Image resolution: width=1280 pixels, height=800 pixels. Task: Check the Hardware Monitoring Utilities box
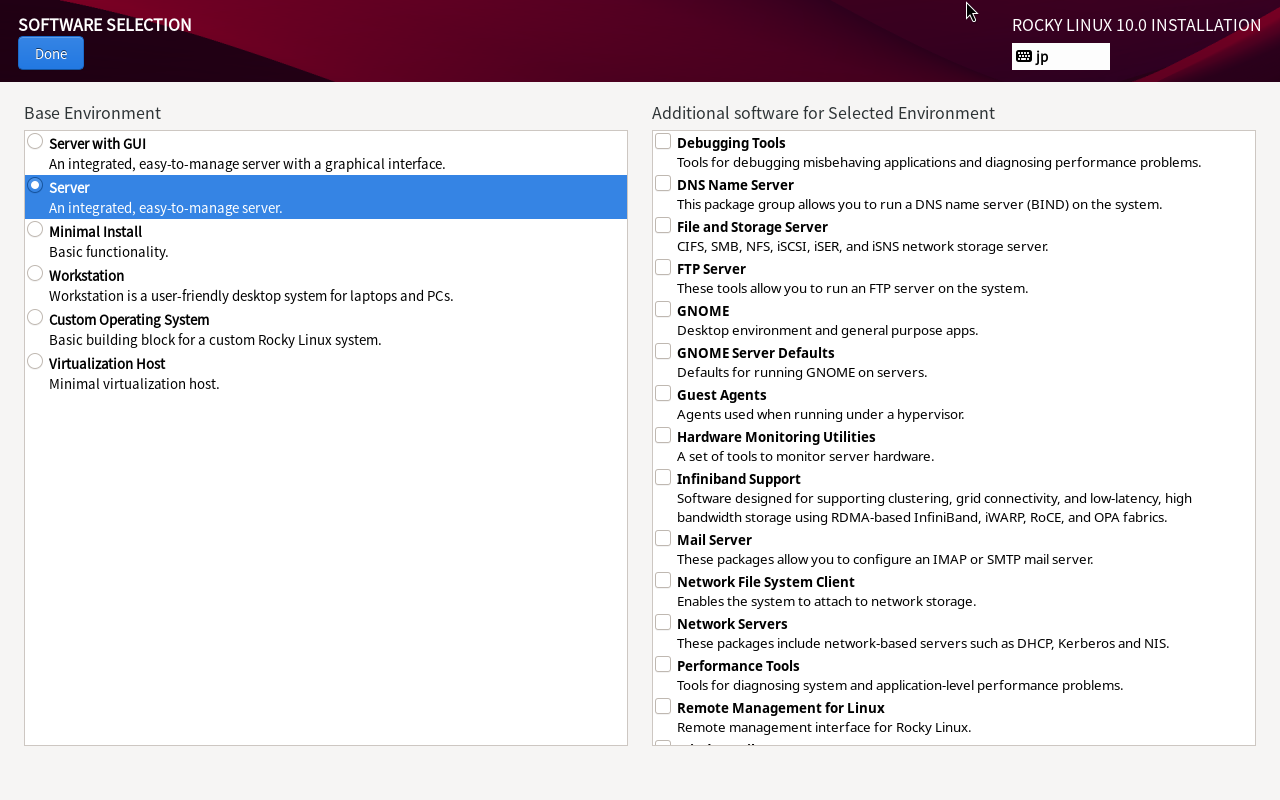click(663, 435)
